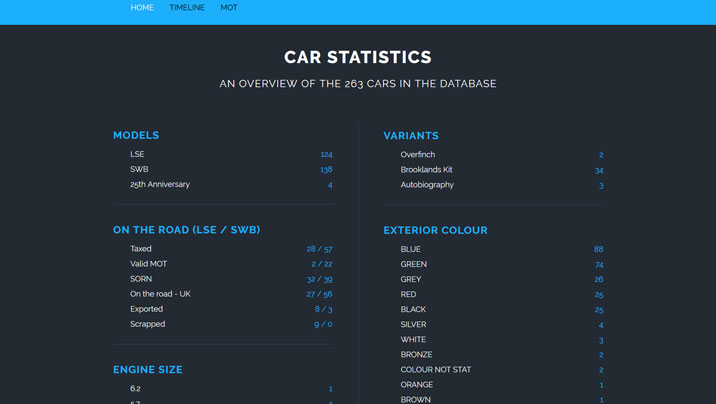The width and height of the screenshot is (716, 404).
Task: Click the LSE model count 124
Action: [x=326, y=155]
